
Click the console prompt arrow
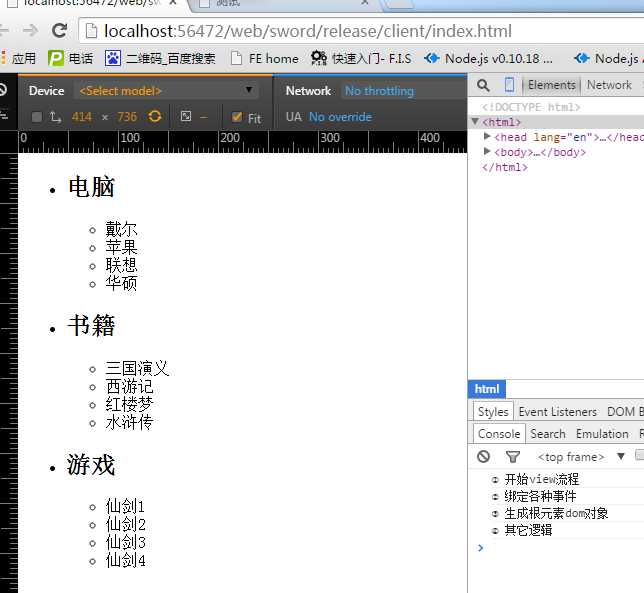[481, 548]
